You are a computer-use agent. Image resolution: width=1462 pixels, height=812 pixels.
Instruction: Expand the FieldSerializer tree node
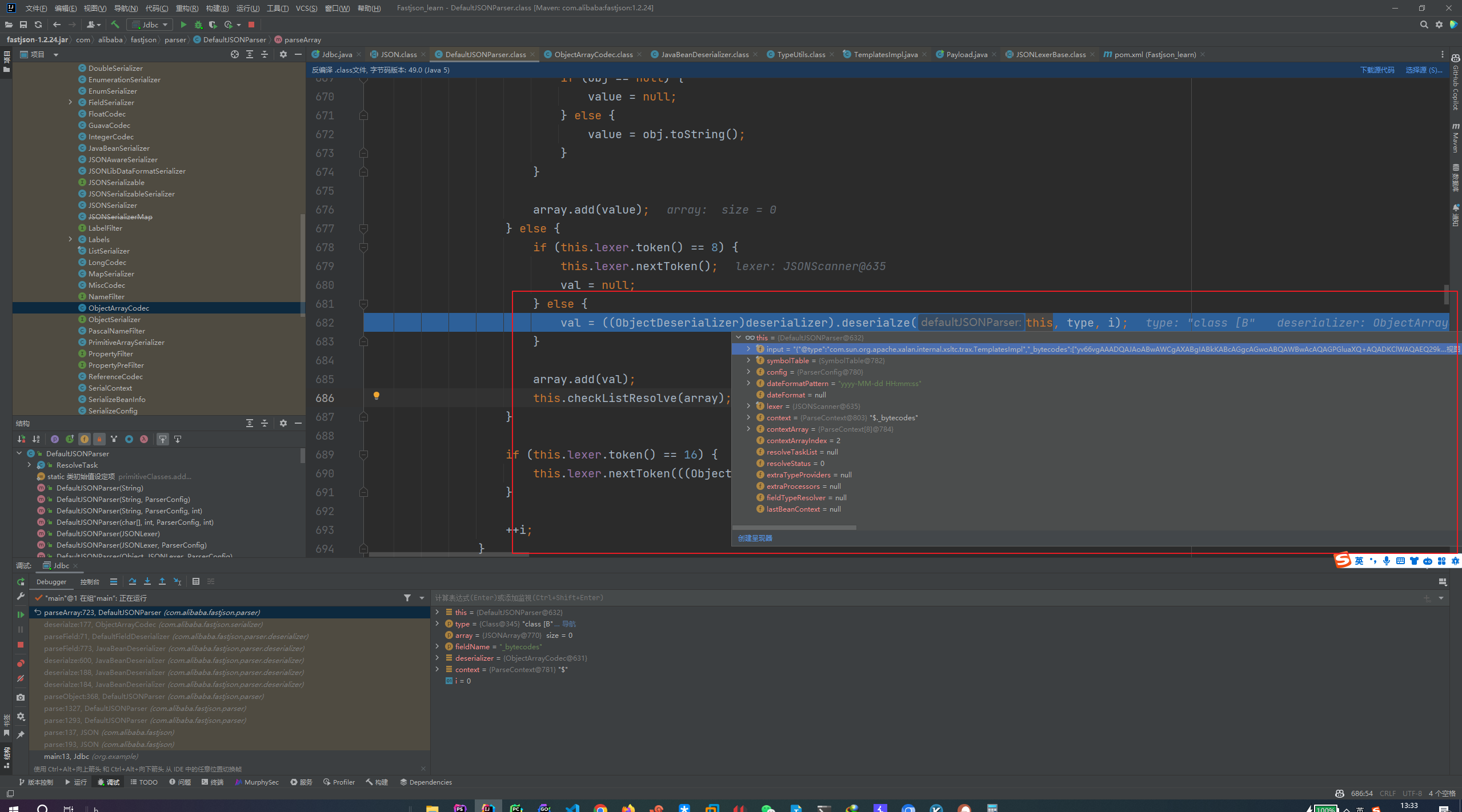70,102
